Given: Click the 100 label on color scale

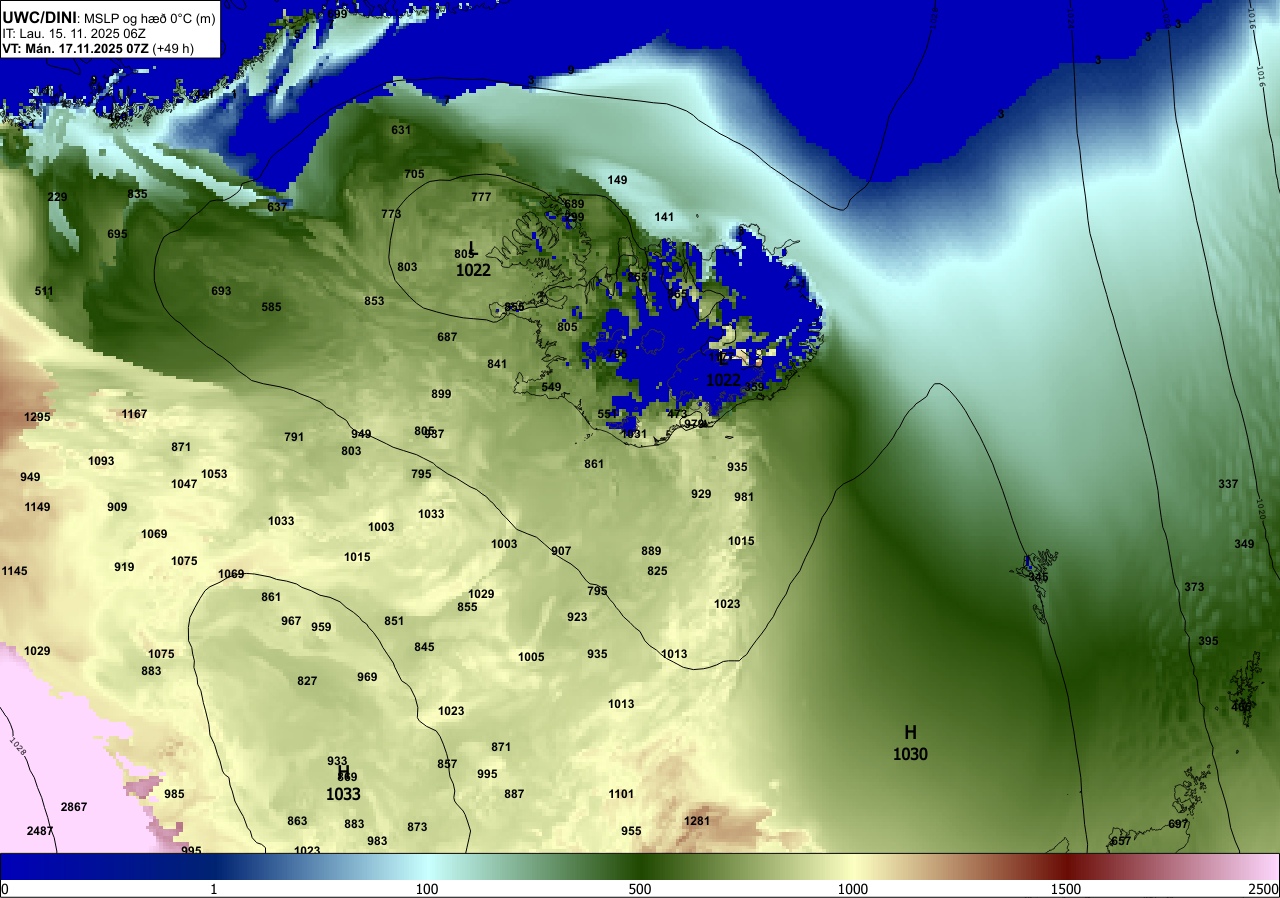Looking at the screenshot, I should (x=427, y=889).
